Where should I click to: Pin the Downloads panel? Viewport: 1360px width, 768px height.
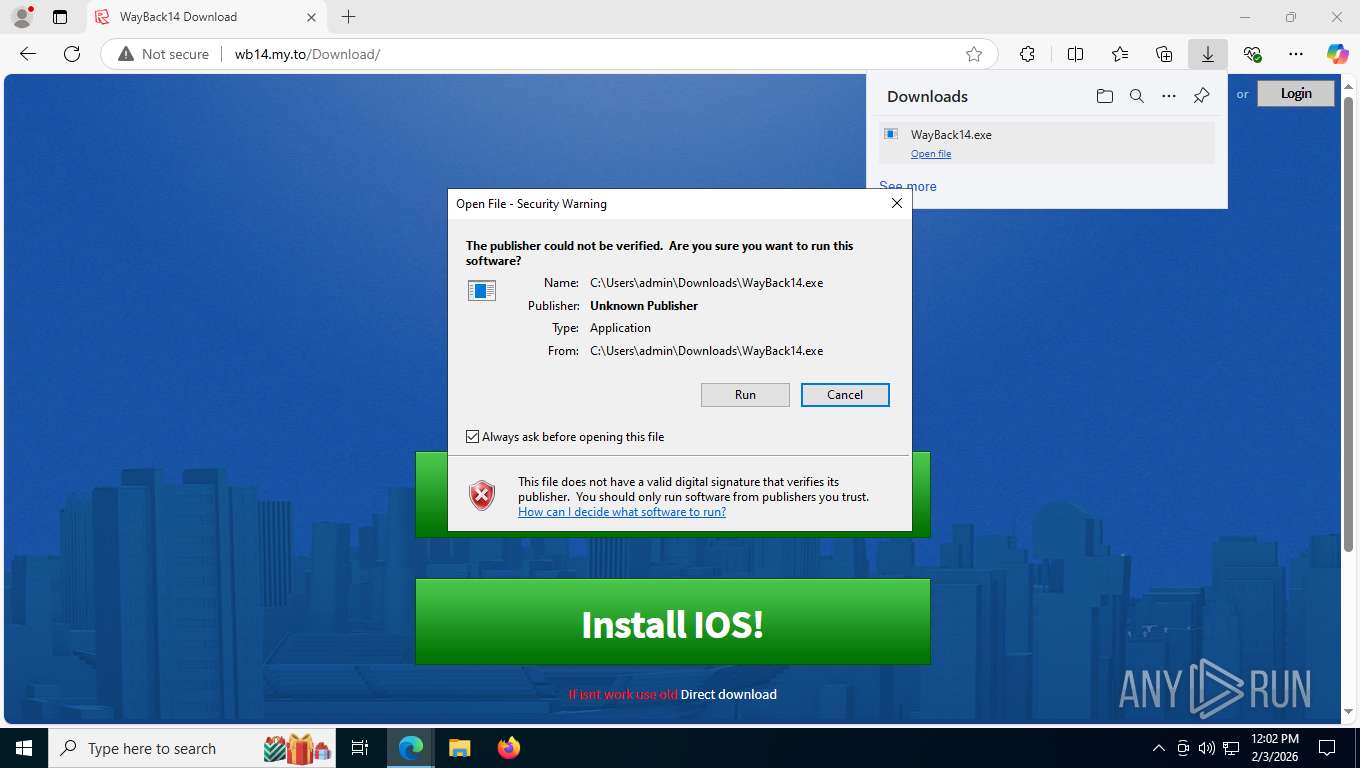pos(1202,96)
